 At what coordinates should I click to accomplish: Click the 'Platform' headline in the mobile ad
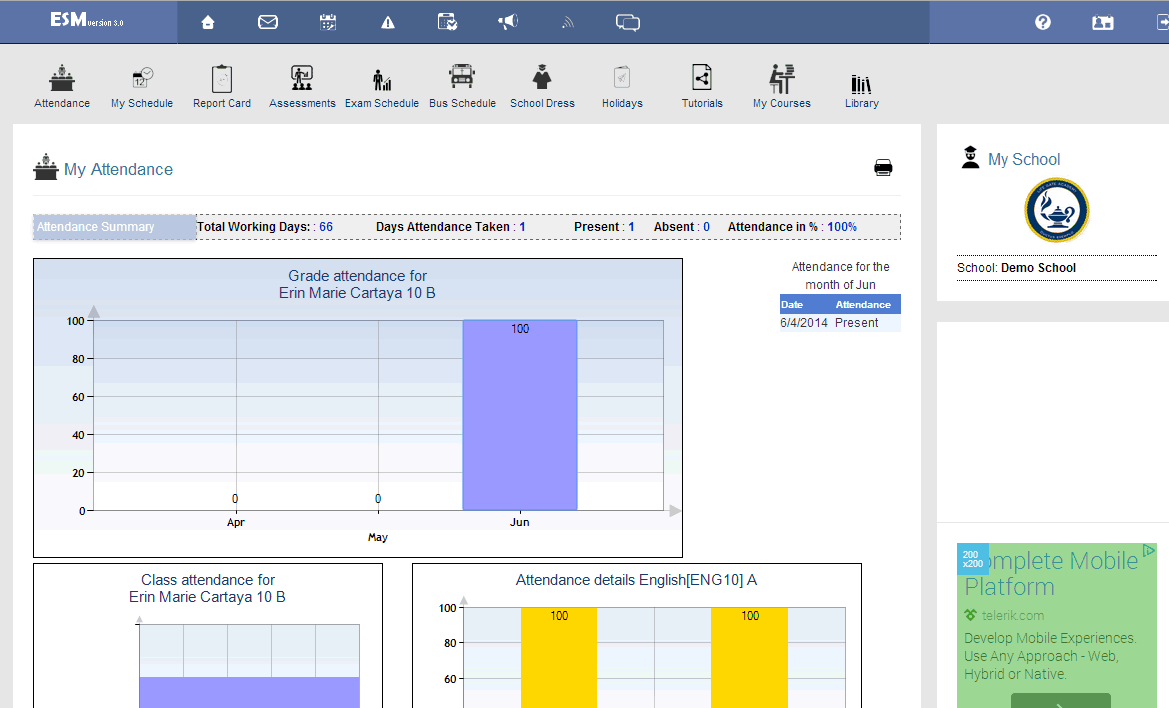pyautogui.click(x=1009, y=587)
